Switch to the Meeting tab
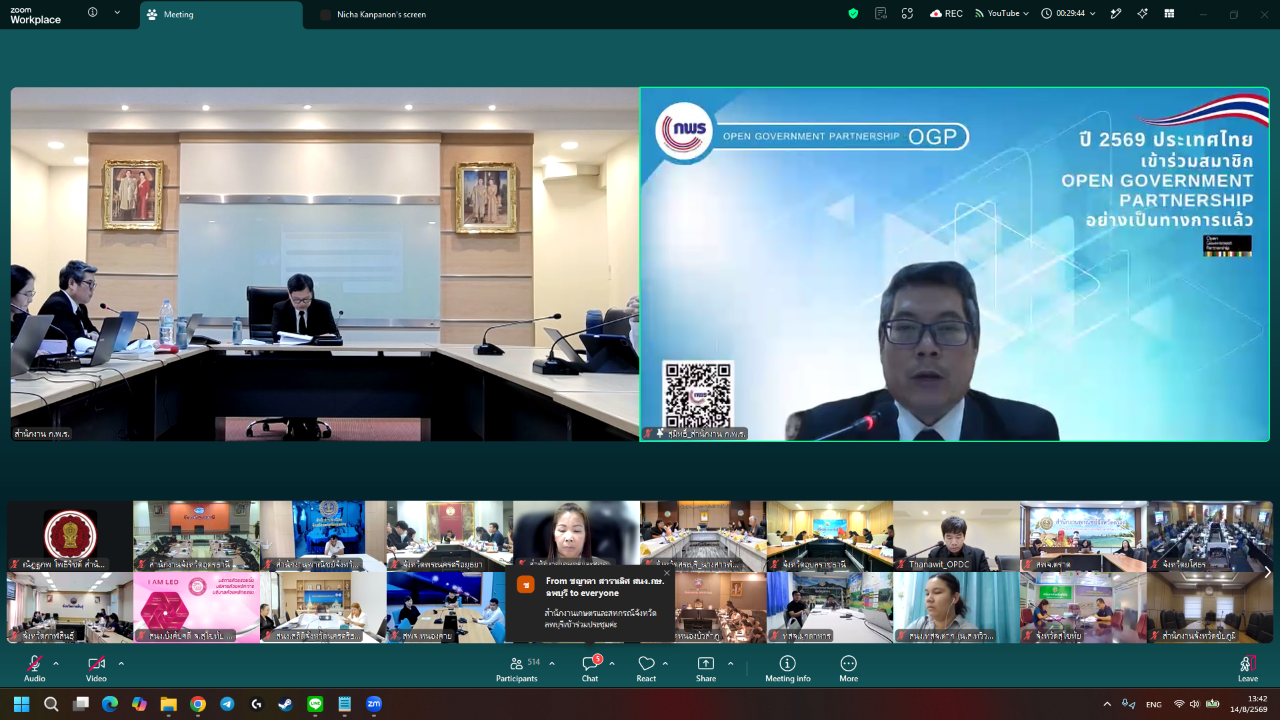This screenshot has height=720, width=1280. (x=221, y=14)
